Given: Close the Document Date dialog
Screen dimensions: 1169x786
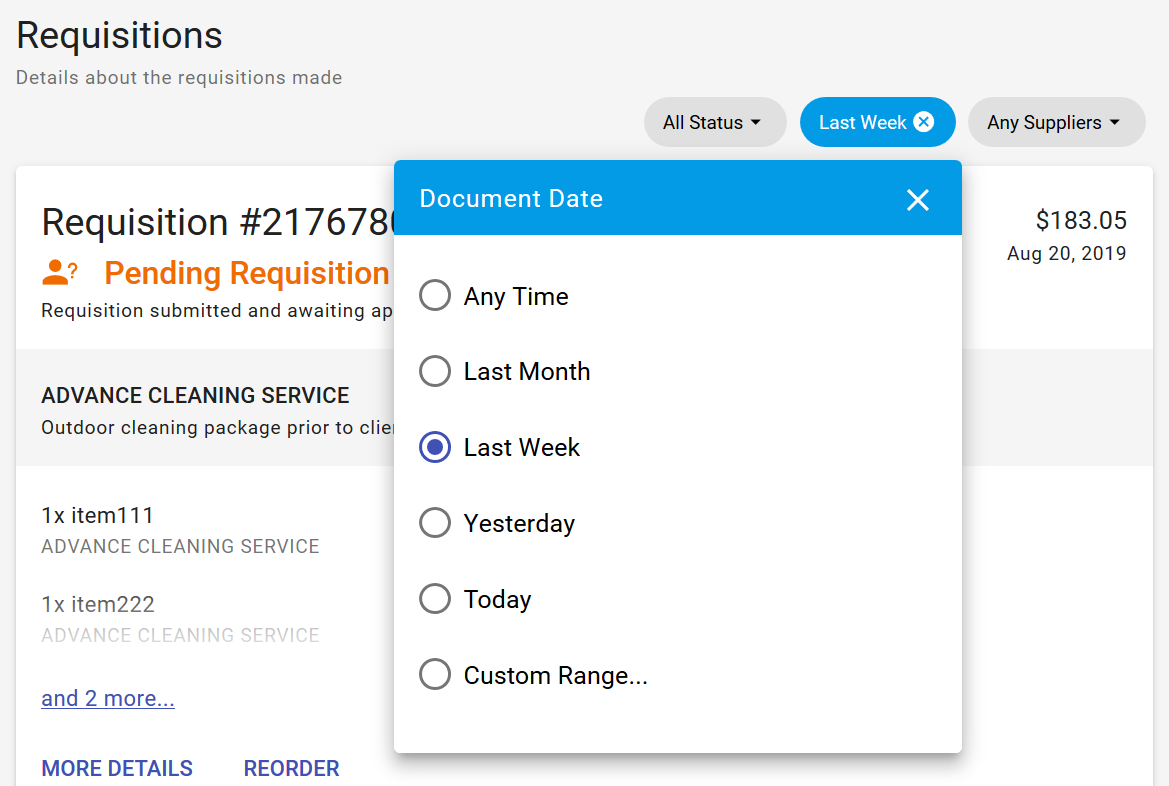Looking at the screenshot, I should (917, 199).
